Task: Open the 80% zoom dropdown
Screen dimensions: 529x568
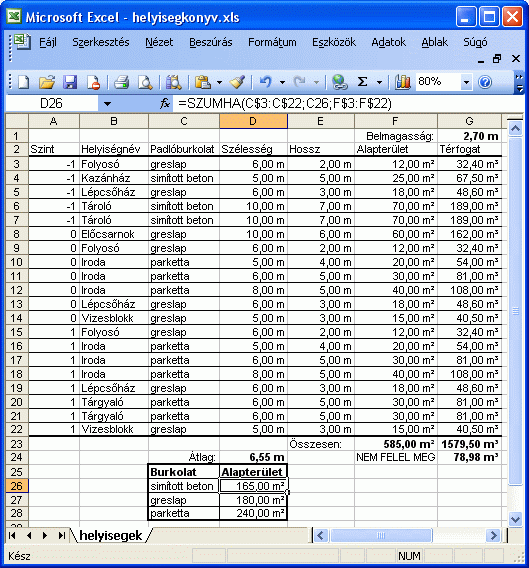Action: pyautogui.click(x=466, y=82)
